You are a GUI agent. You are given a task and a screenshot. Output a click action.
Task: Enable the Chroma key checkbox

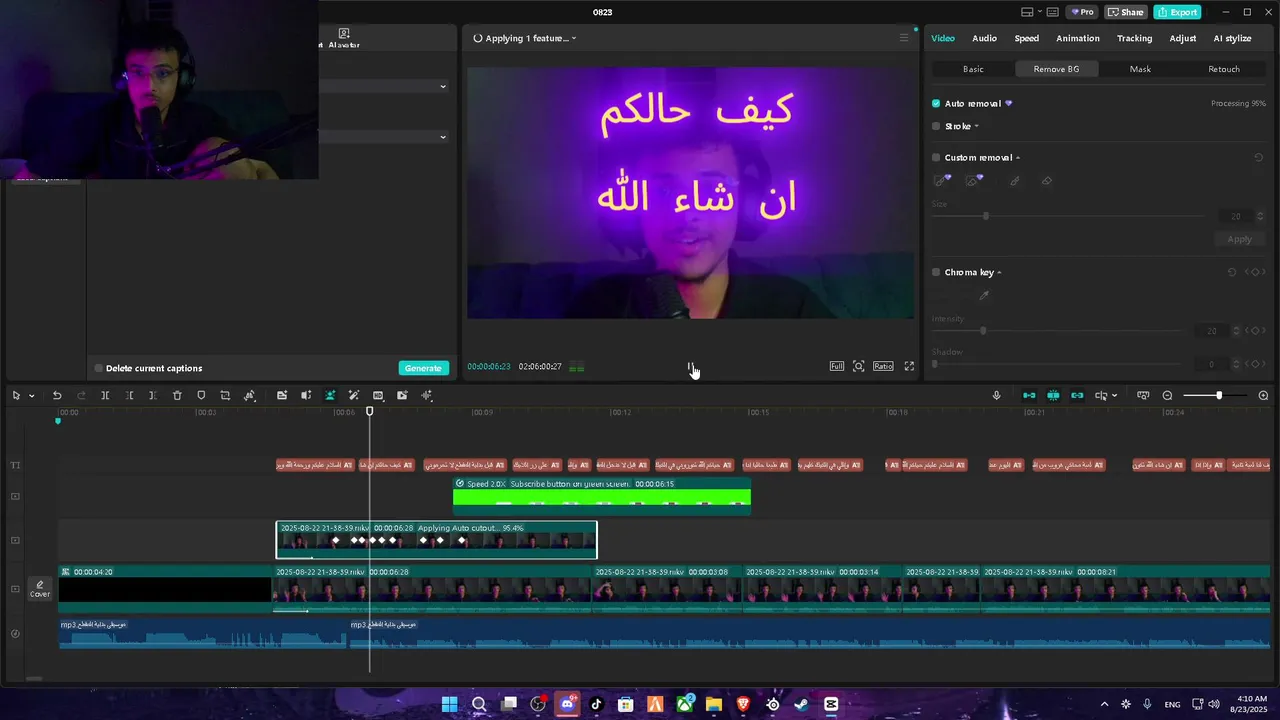(936, 272)
